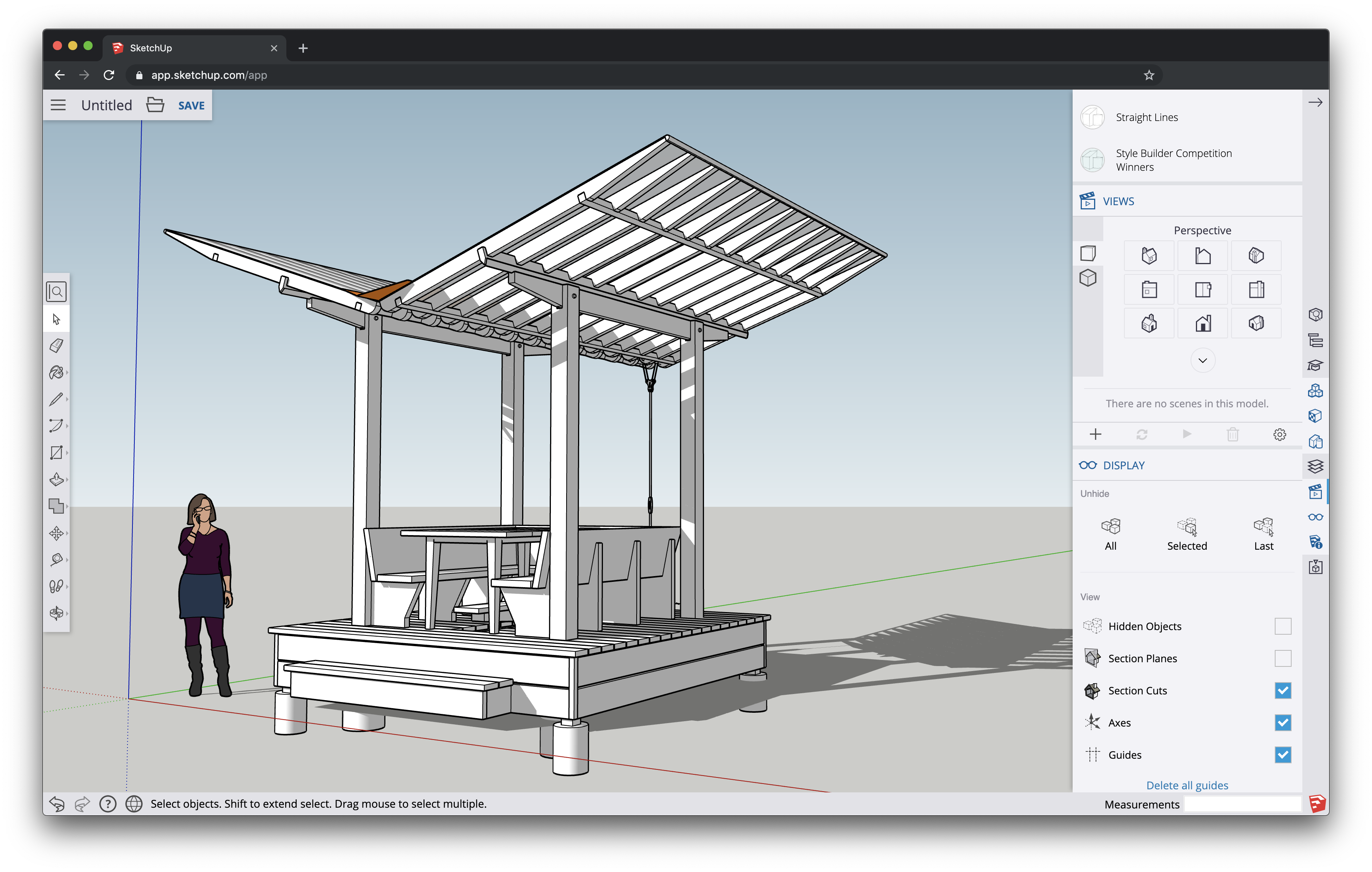Click the VIEWS menu label
The height and width of the screenshot is (872, 1372).
[x=1122, y=201]
